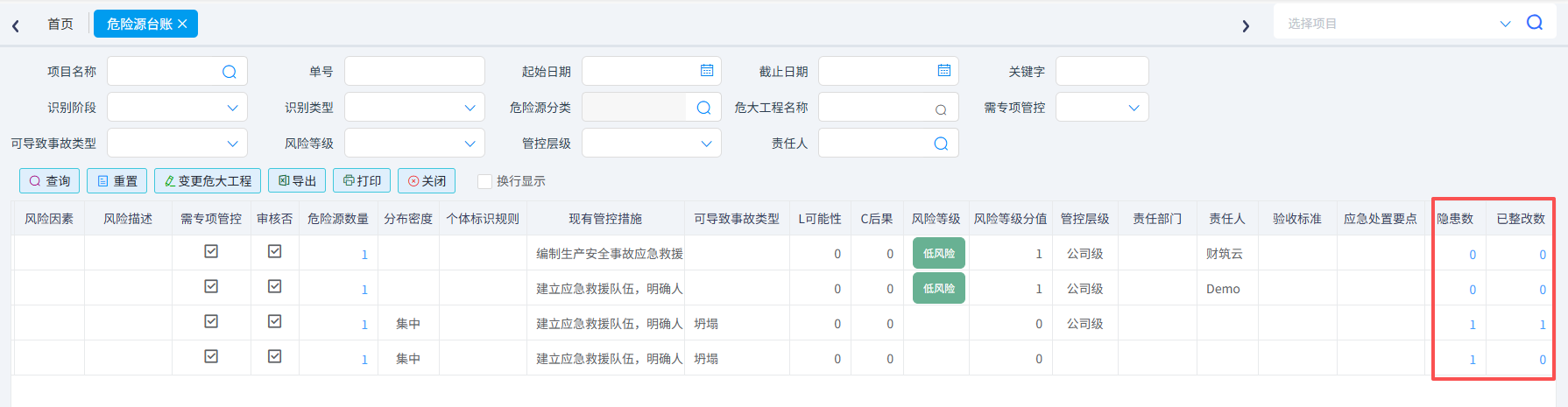
Task: Click 集中 cell in the third row
Action: tap(408, 324)
